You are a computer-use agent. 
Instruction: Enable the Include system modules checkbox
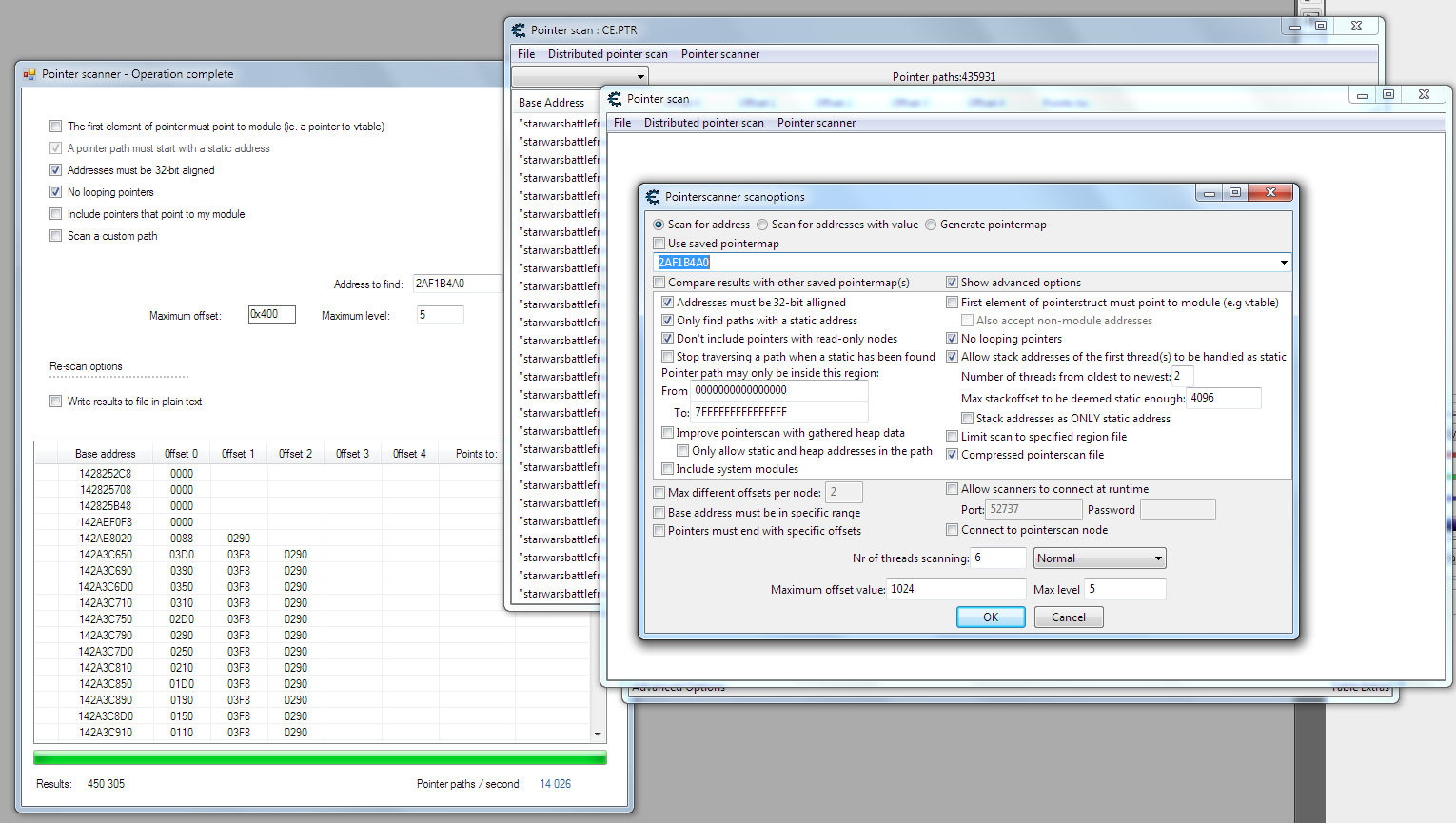click(x=668, y=469)
